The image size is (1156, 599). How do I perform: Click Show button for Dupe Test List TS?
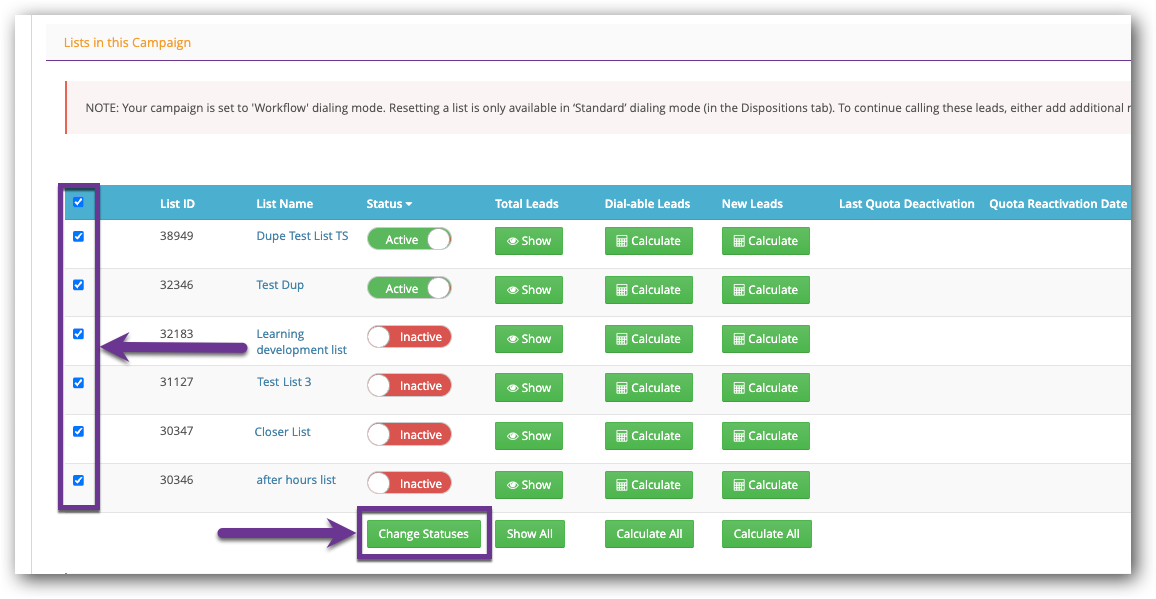tap(529, 241)
